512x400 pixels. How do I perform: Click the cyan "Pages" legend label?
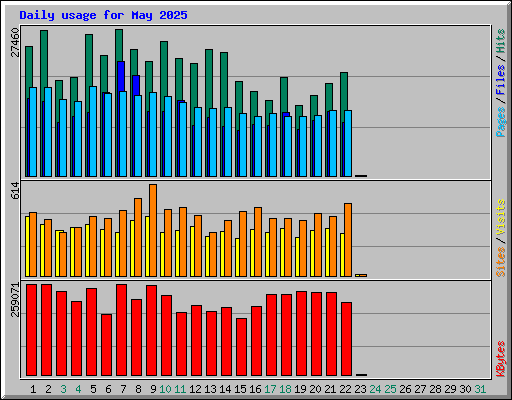coord(501,122)
